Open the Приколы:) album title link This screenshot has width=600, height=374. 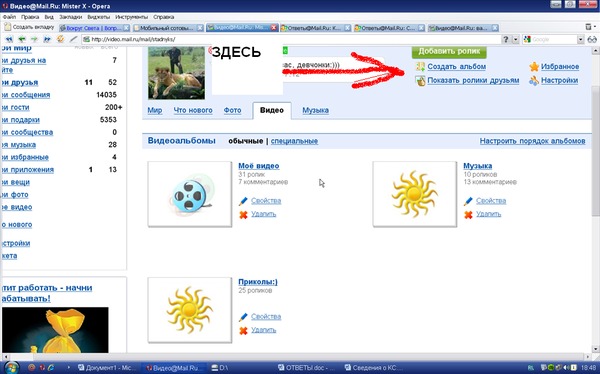[x=258, y=282]
